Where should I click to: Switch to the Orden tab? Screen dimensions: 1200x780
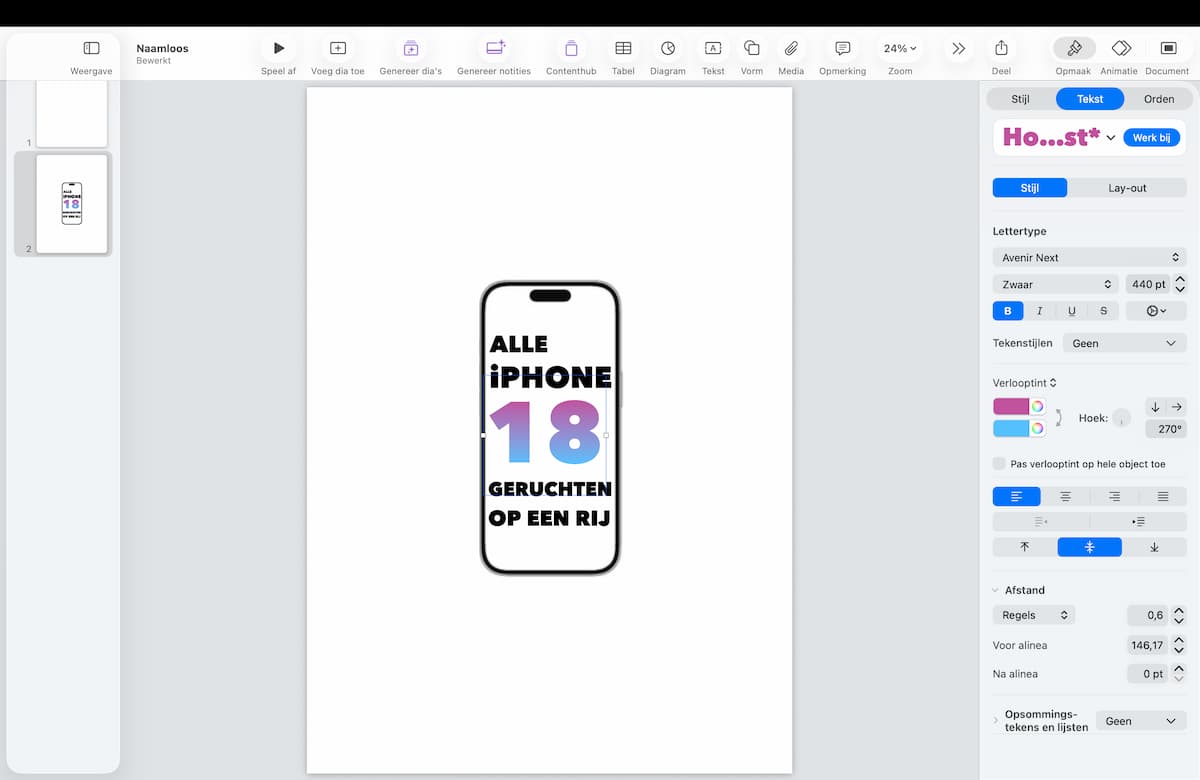1159,99
